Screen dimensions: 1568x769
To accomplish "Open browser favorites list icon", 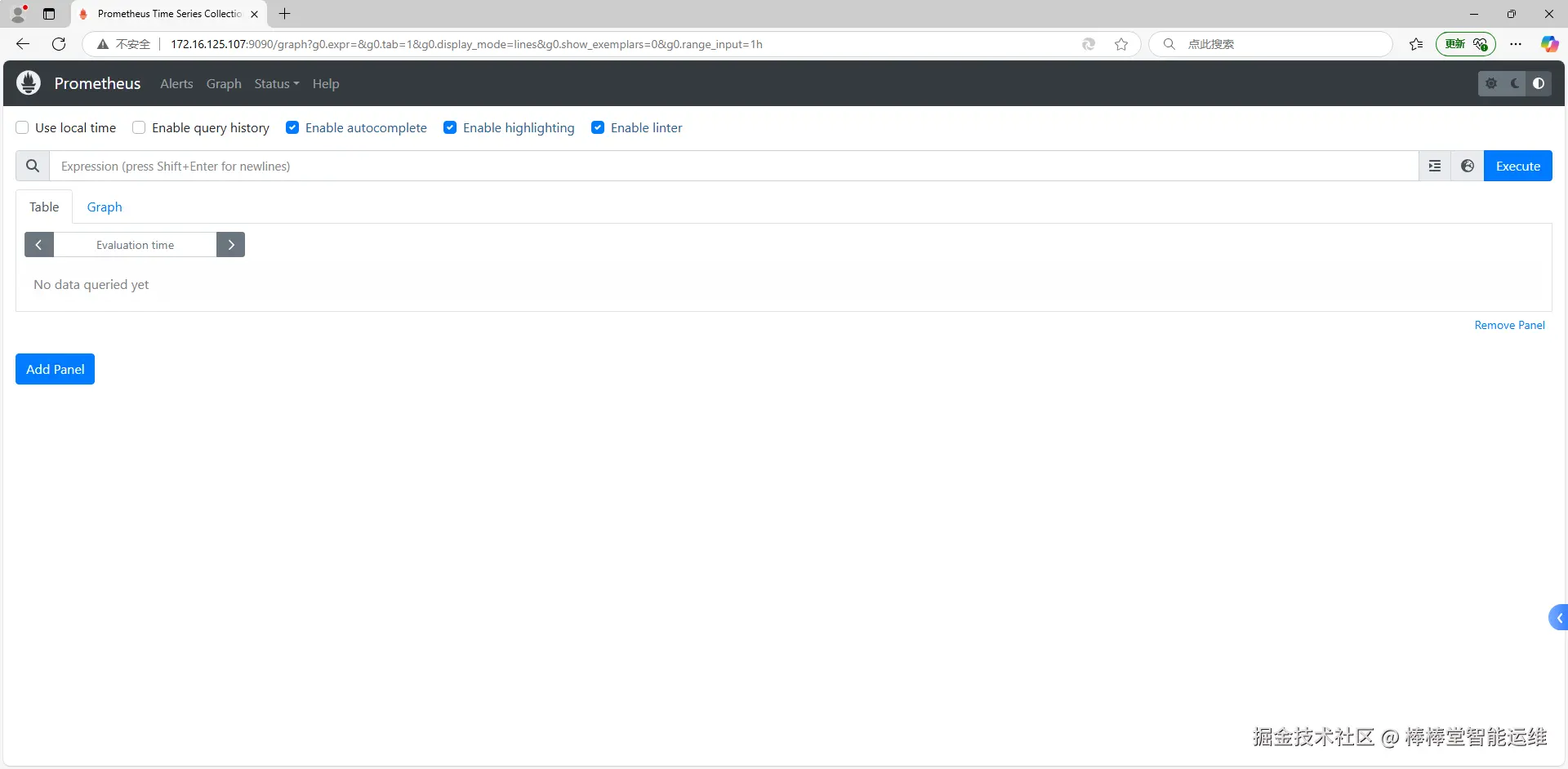I will pos(1416,44).
